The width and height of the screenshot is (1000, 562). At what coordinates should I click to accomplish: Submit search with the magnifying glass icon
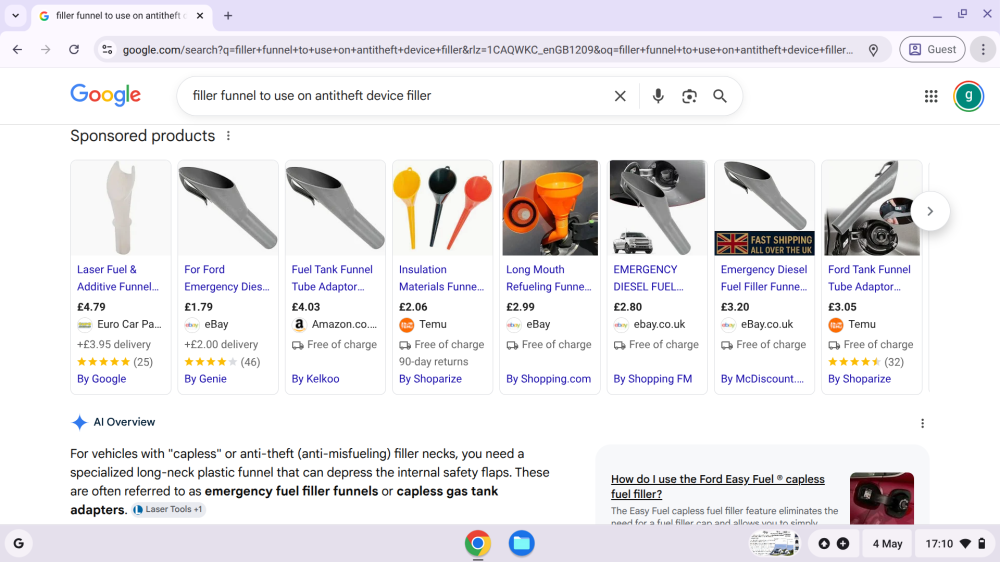point(719,96)
